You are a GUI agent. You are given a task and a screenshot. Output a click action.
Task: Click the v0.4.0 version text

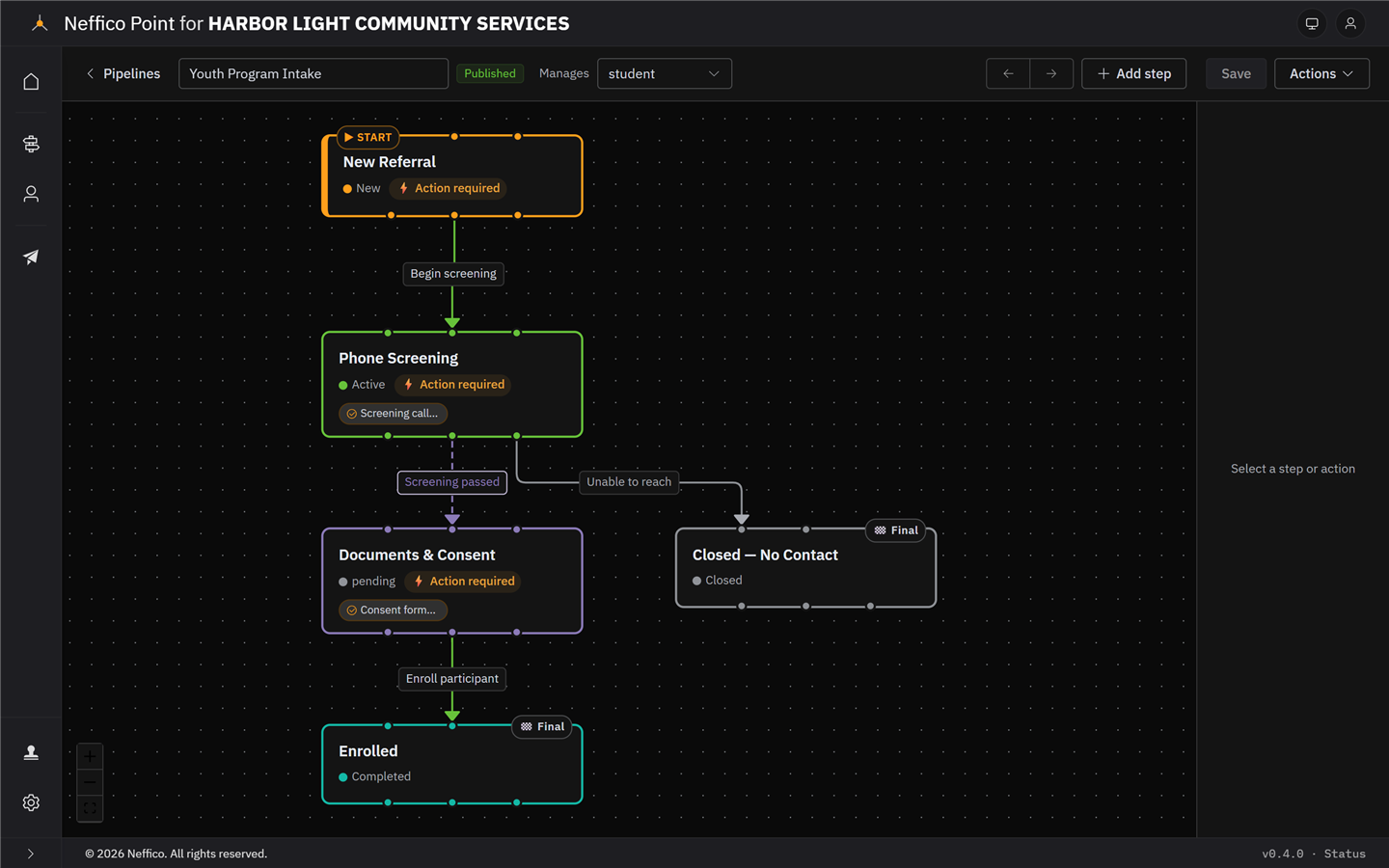pos(1283,854)
